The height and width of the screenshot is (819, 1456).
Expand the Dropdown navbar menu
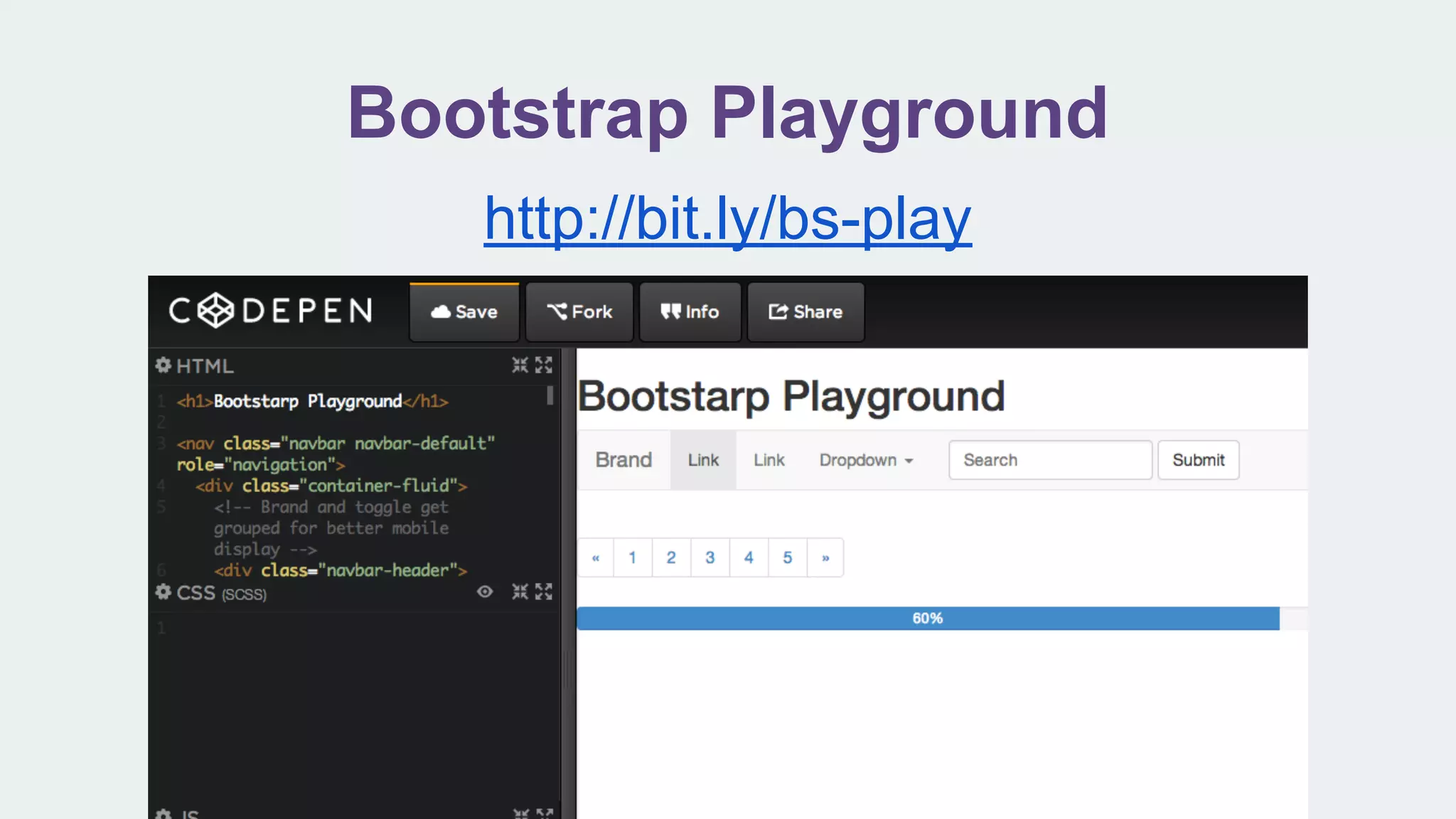pyautogui.click(x=866, y=460)
